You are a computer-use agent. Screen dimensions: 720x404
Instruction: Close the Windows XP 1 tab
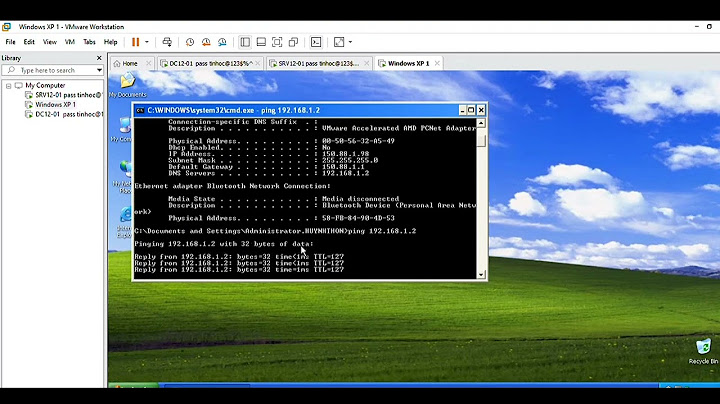pyautogui.click(x=437, y=63)
